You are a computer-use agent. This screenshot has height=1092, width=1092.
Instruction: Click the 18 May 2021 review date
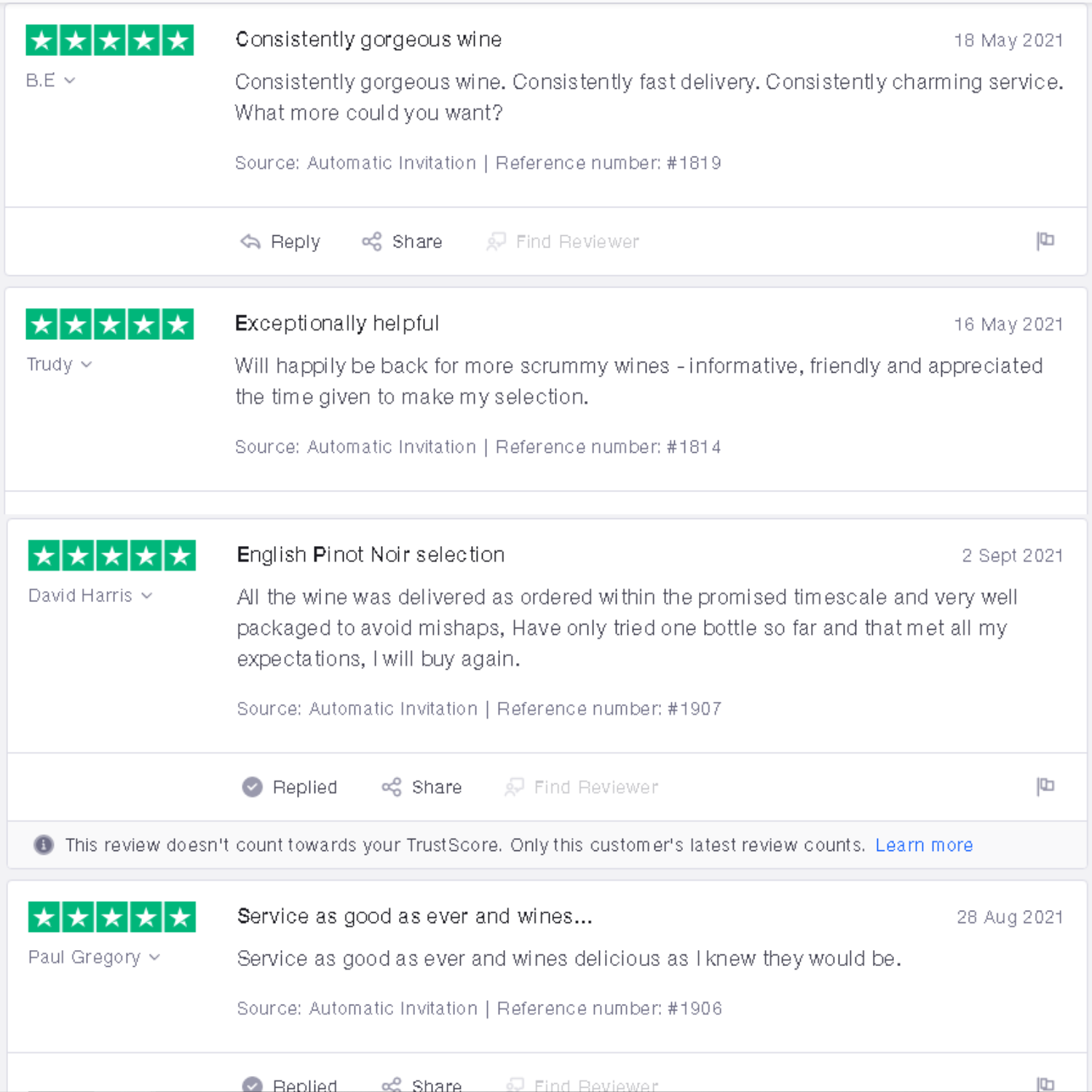[1008, 40]
